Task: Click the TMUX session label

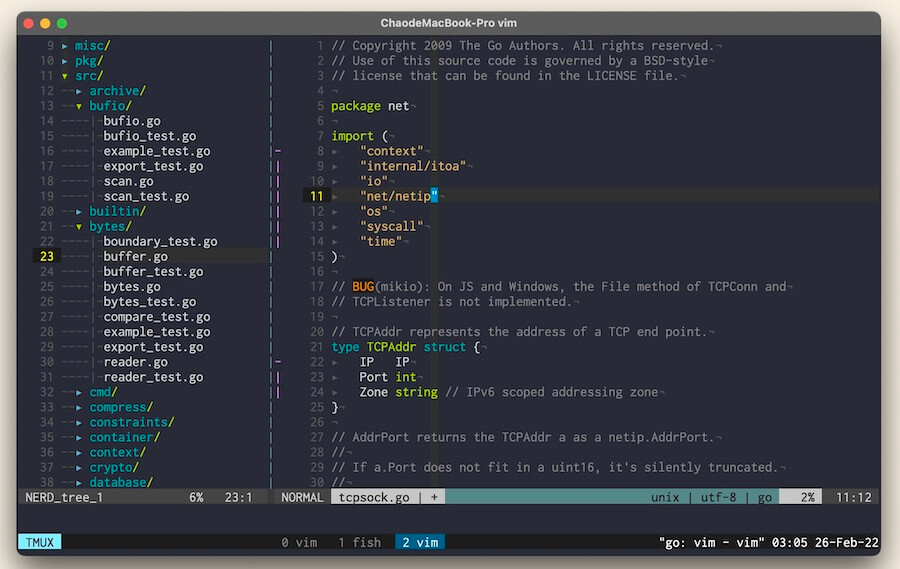Action: click(39, 542)
